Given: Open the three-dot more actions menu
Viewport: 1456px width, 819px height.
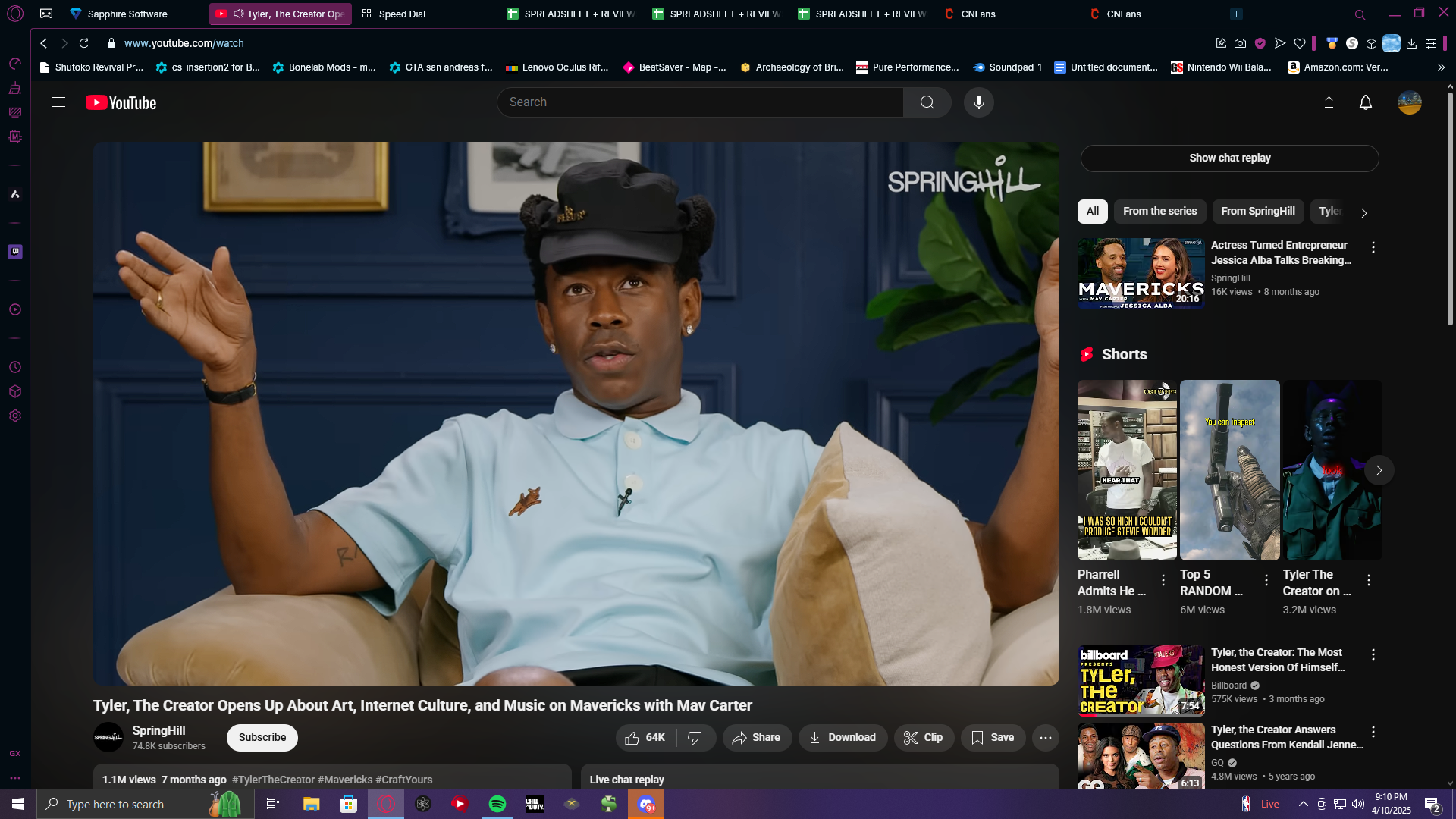Looking at the screenshot, I should [1045, 737].
